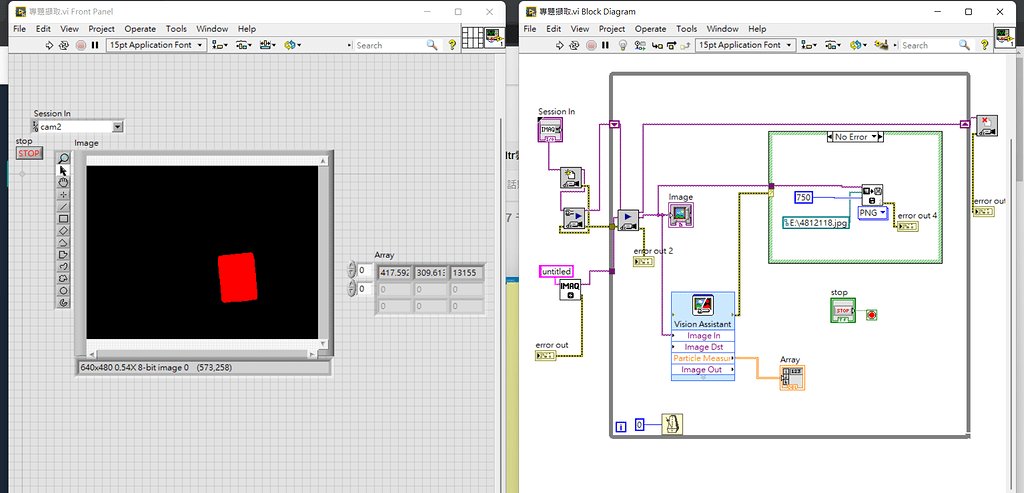Screen dimensions: 1024x493
Task: Toggle Highlight Execution light bulb
Action: coord(621,45)
